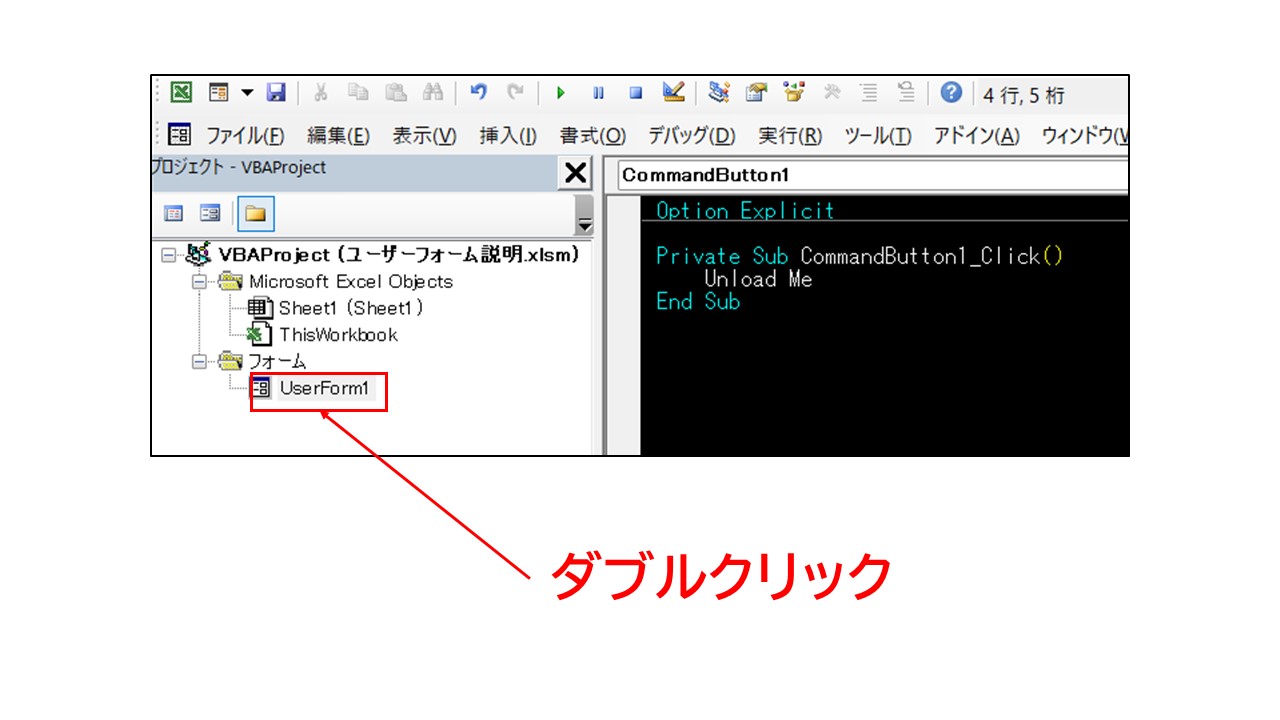Screen dimensions: 1280x720
Task: Run the macro with green play icon
Action: point(561,93)
